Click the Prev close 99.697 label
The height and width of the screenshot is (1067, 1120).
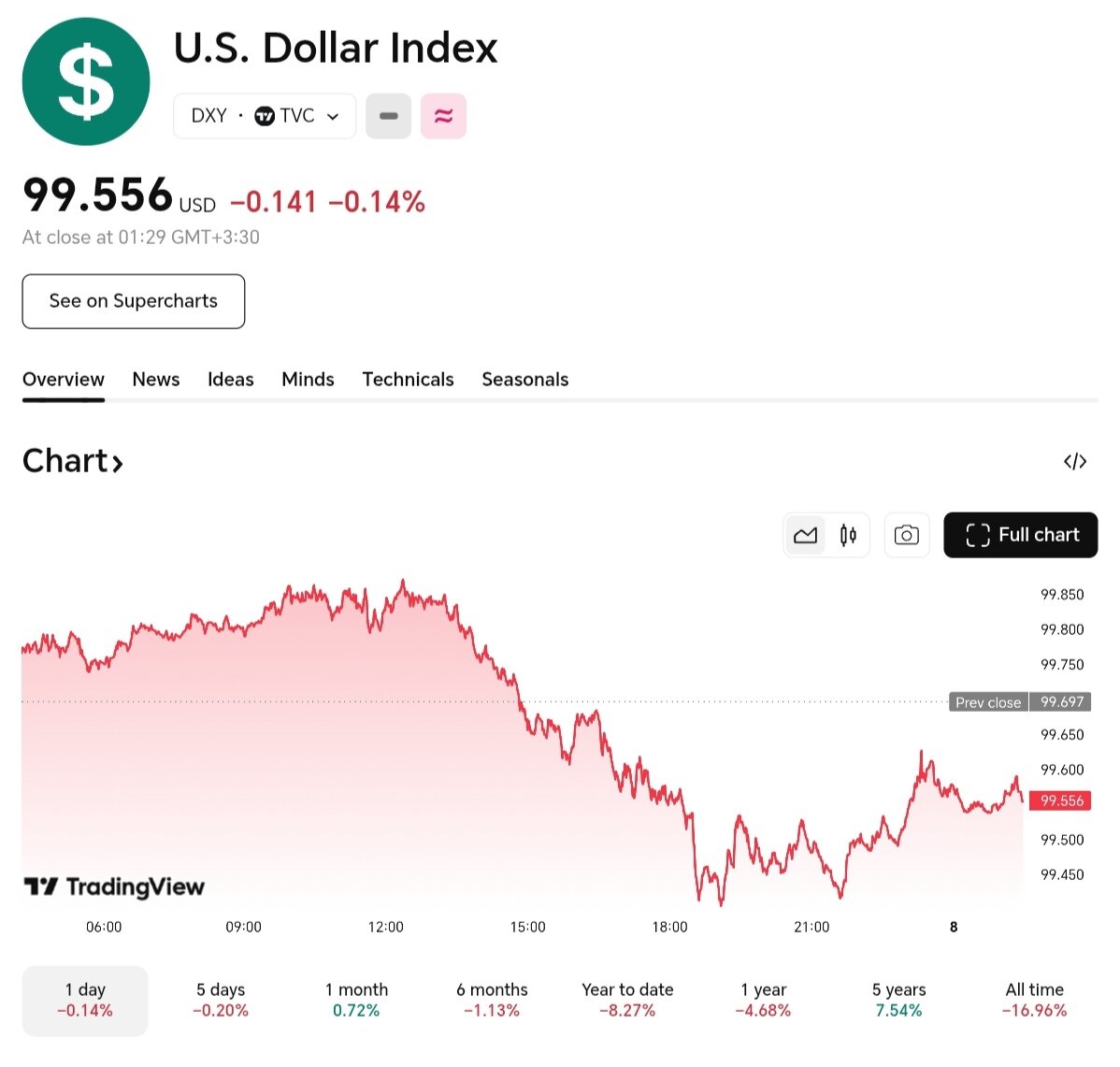coord(1019,702)
